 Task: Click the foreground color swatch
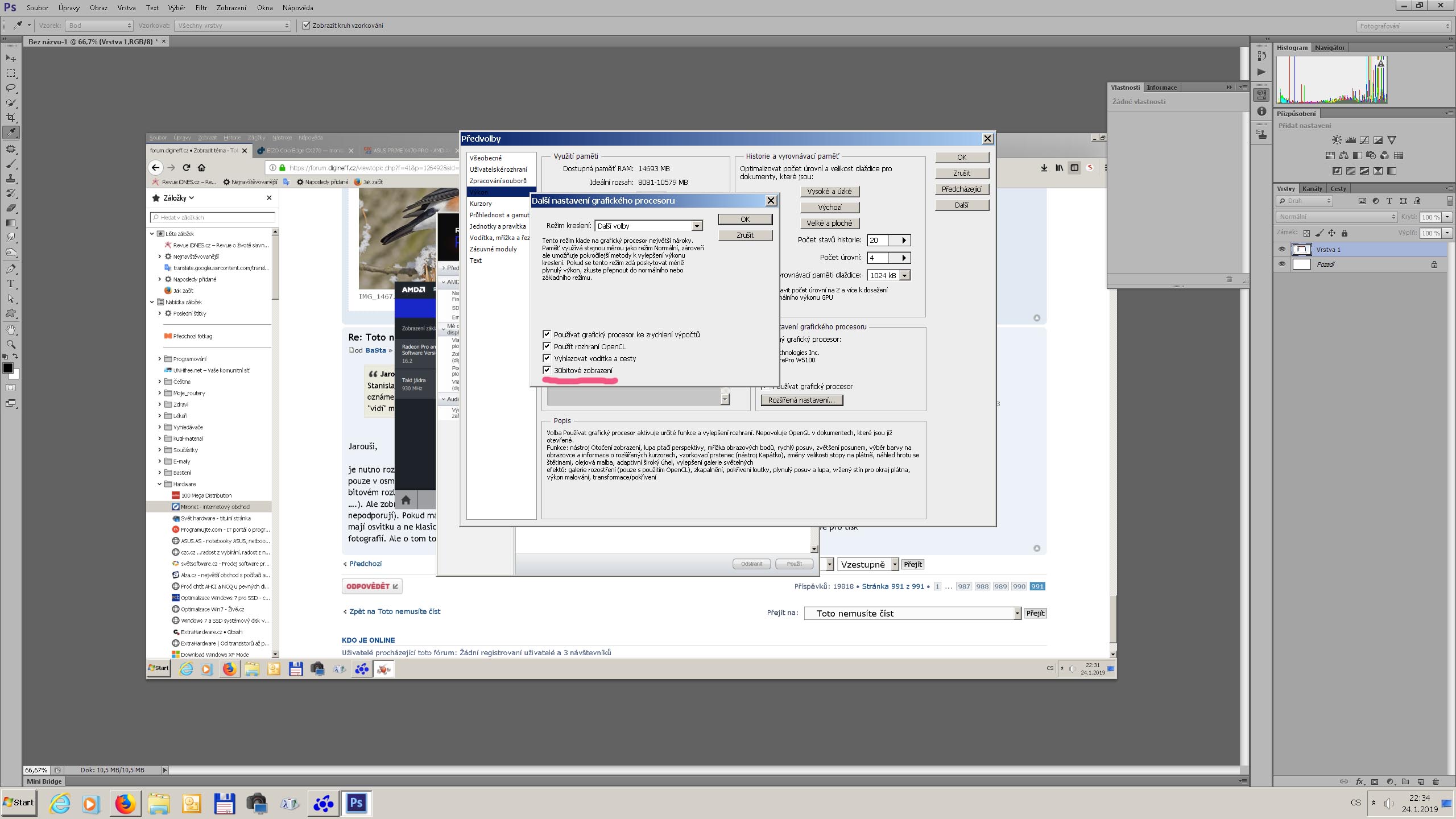(x=7, y=368)
